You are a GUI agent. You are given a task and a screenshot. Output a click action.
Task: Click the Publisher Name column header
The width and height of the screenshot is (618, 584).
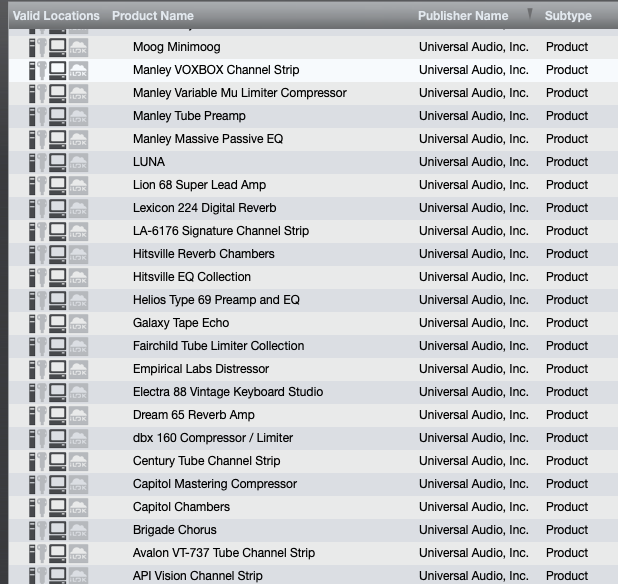pyautogui.click(x=463, y=16)
